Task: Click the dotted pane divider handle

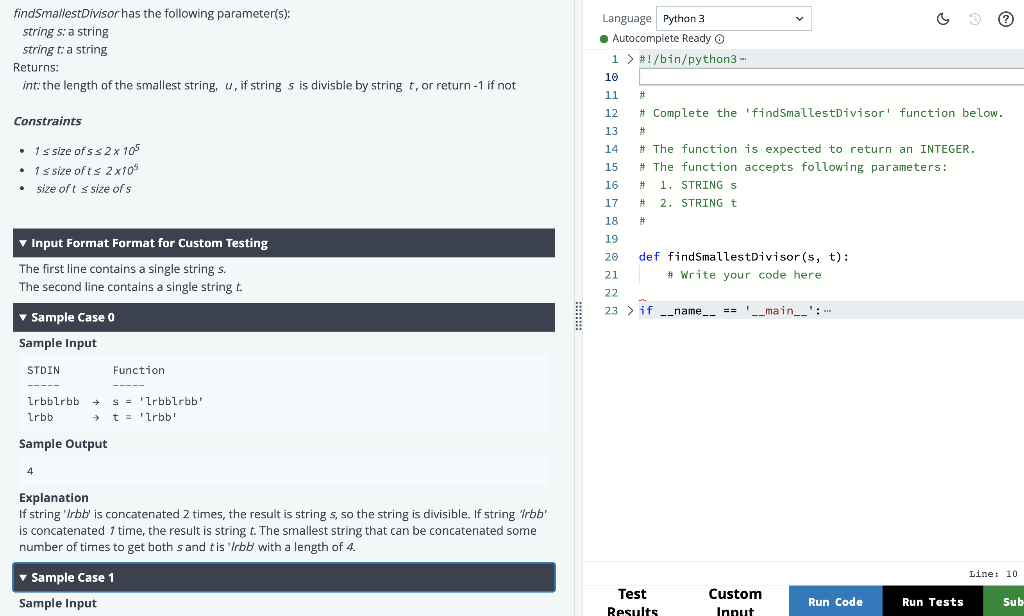Action: [x=578, y=317]
